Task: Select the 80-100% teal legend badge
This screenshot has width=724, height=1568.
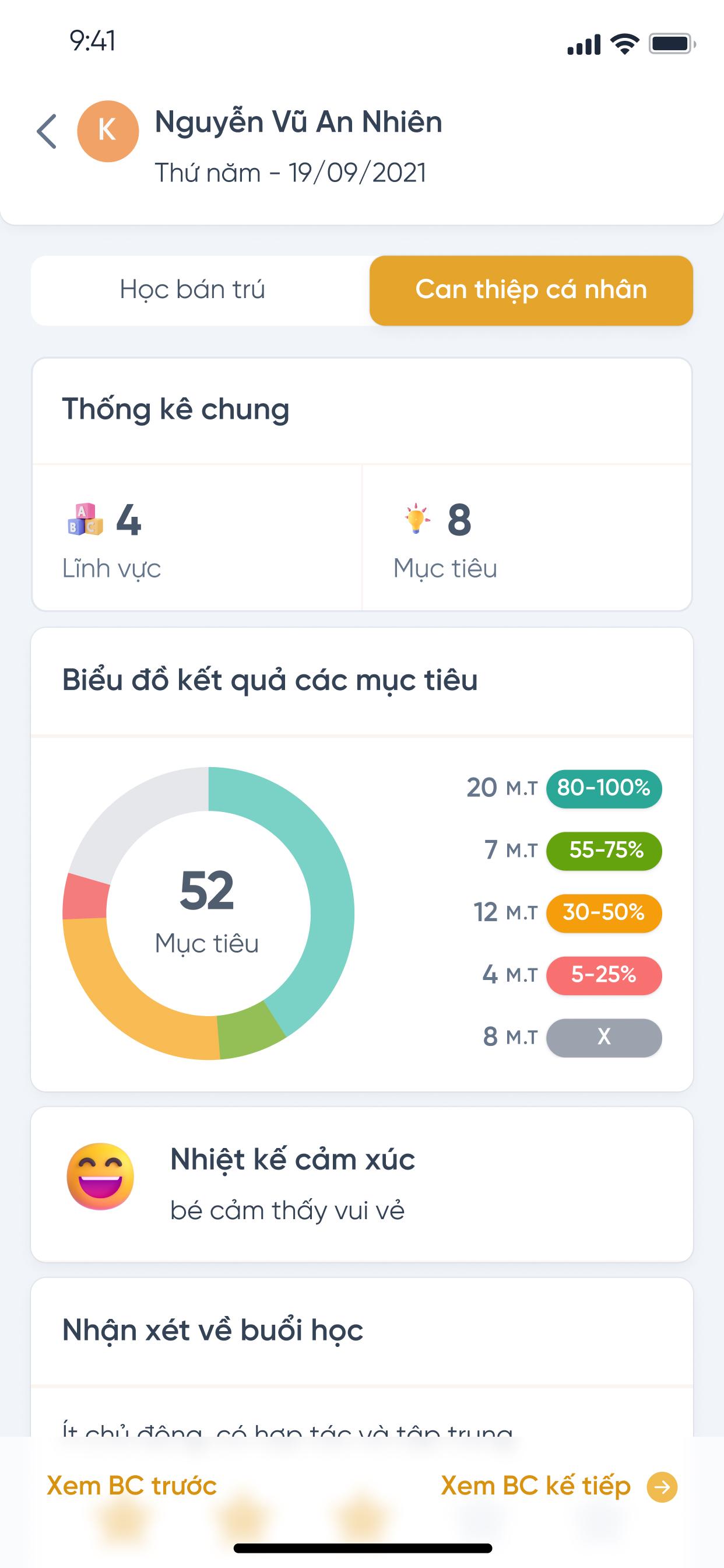Action: 603,788
